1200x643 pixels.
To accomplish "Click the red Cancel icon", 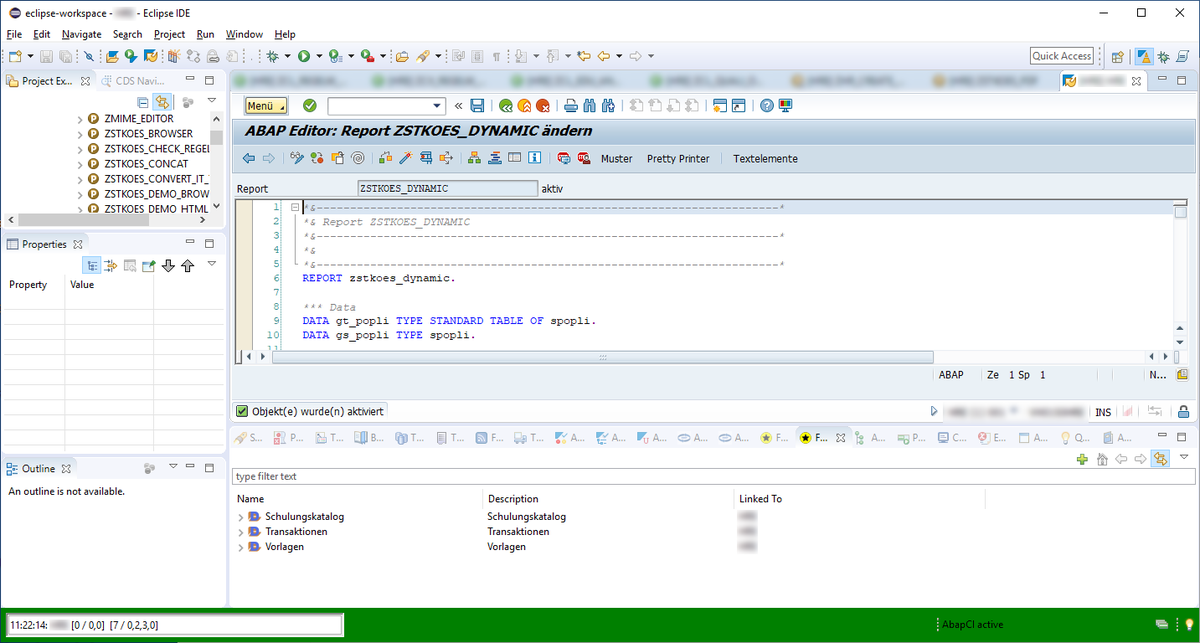I will (543, 106).
